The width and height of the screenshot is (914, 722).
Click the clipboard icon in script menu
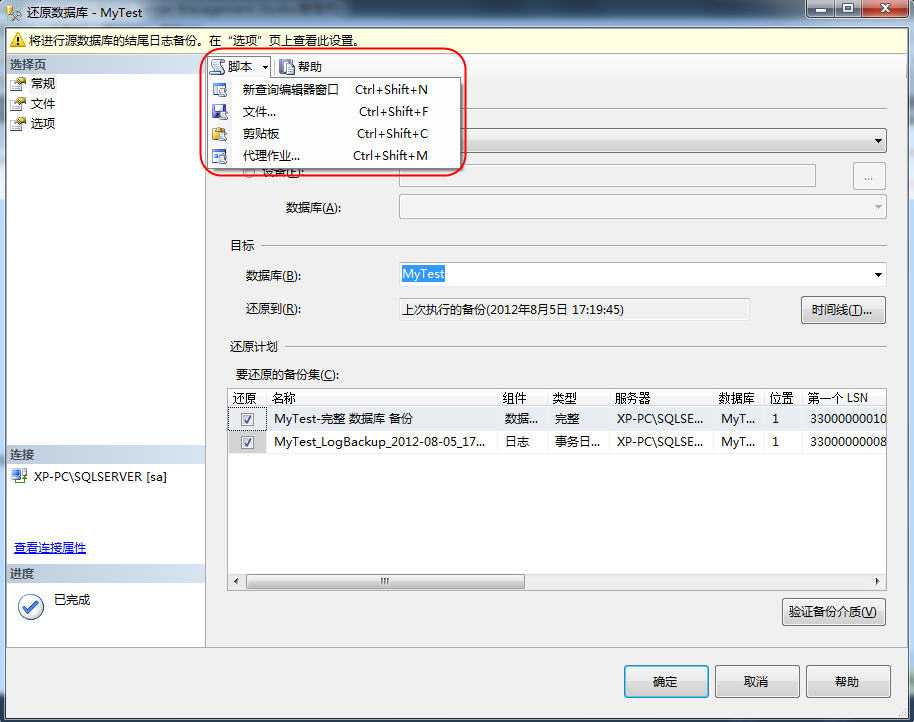[220, 134]
